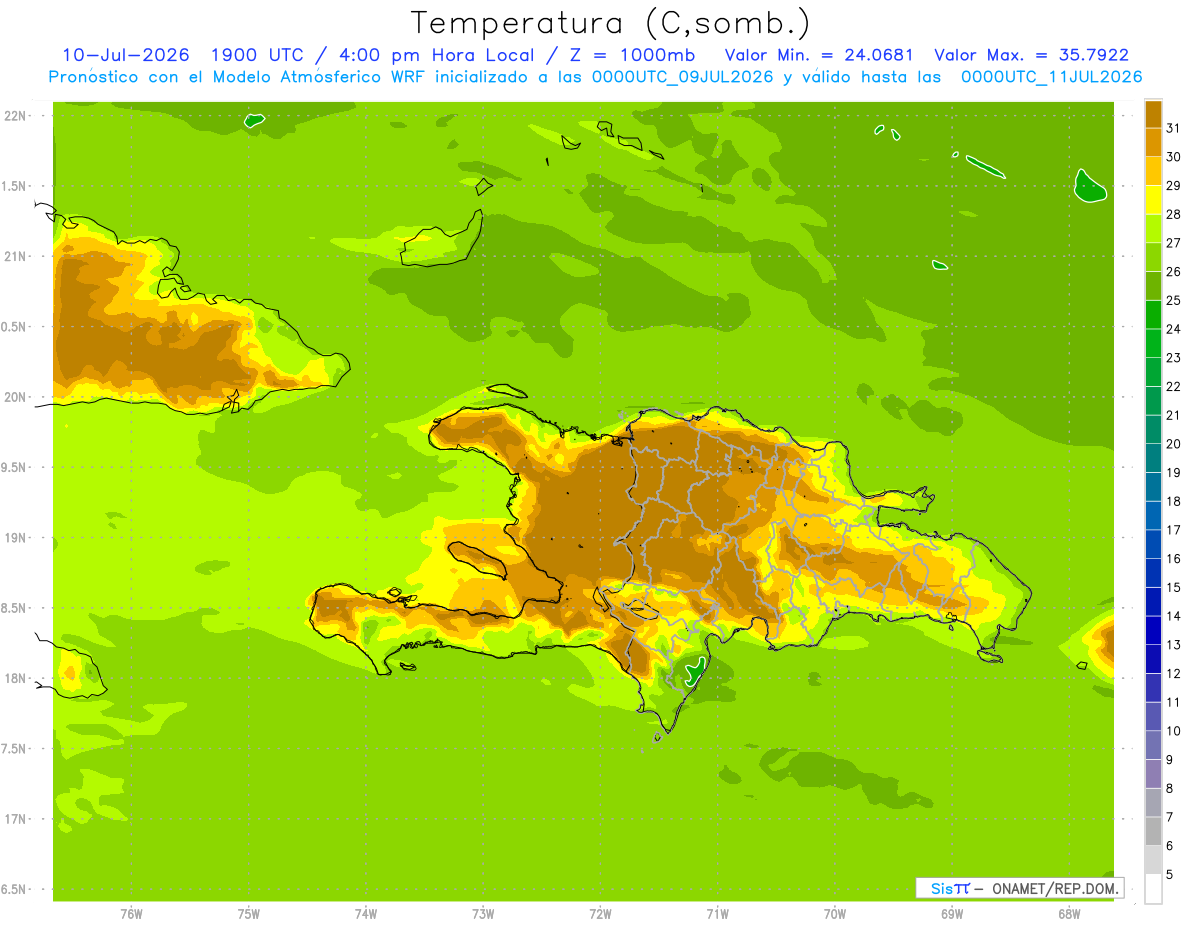Click the "Temperatura (C,somb.)" map title
Image resolution: width=1200 pixels, height=927 pixels.
(x=611, y=23)
